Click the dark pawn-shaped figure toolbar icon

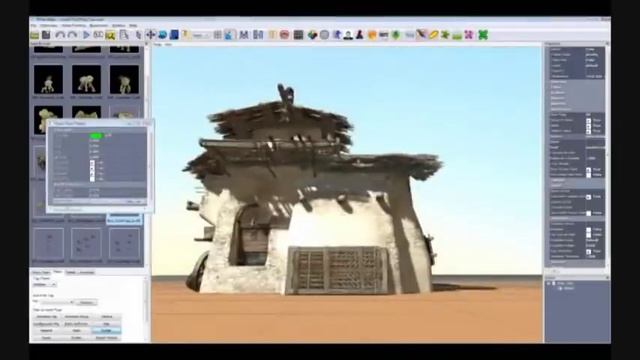[x=360, y=35]
